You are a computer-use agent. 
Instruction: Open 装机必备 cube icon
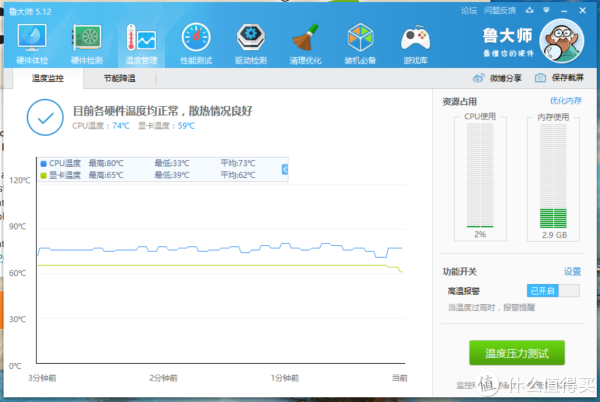pyautogui.click(x=360, y=43)
